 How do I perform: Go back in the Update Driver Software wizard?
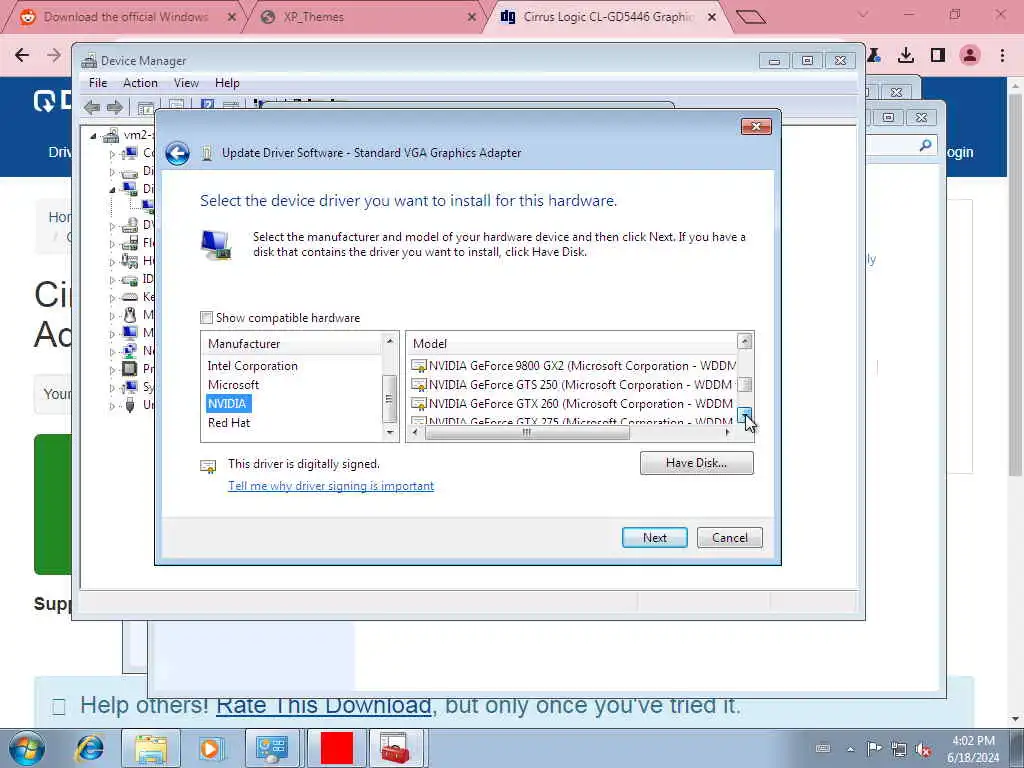point(177,153)
